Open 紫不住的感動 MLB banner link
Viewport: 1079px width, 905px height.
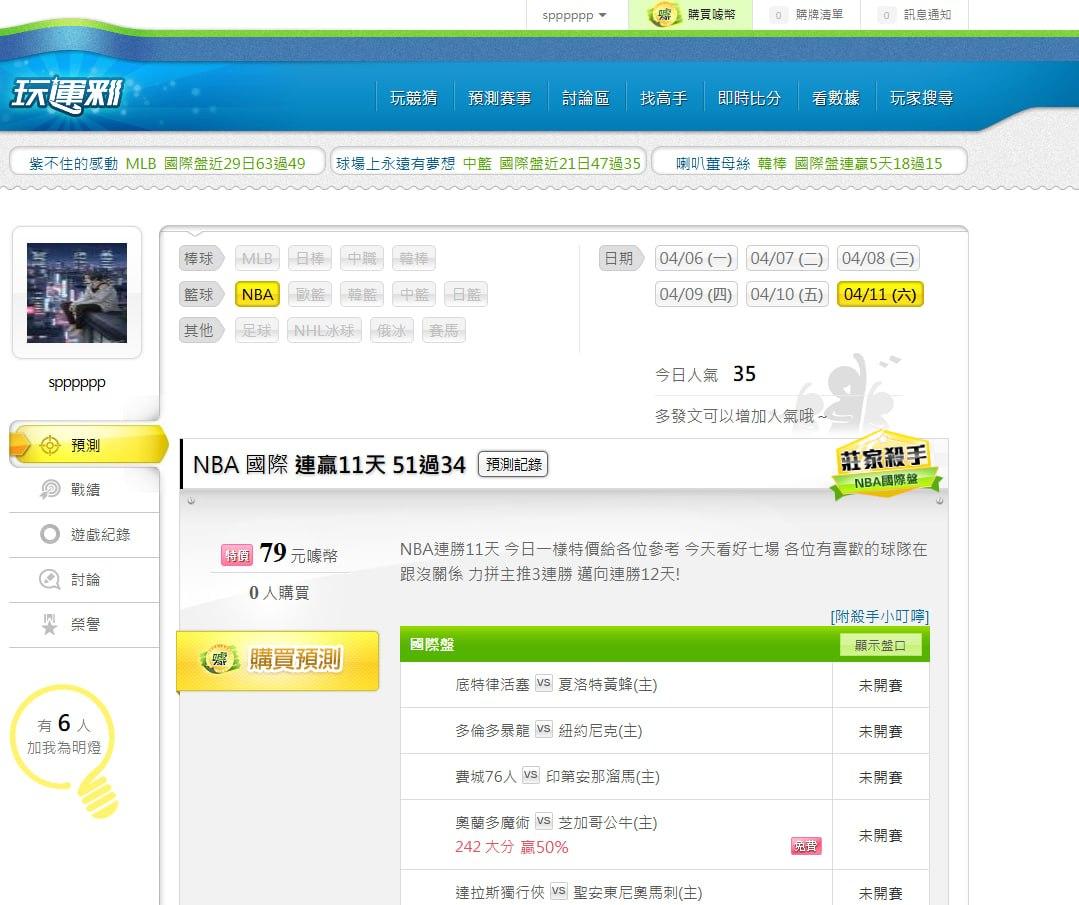(x=167, y=163)
